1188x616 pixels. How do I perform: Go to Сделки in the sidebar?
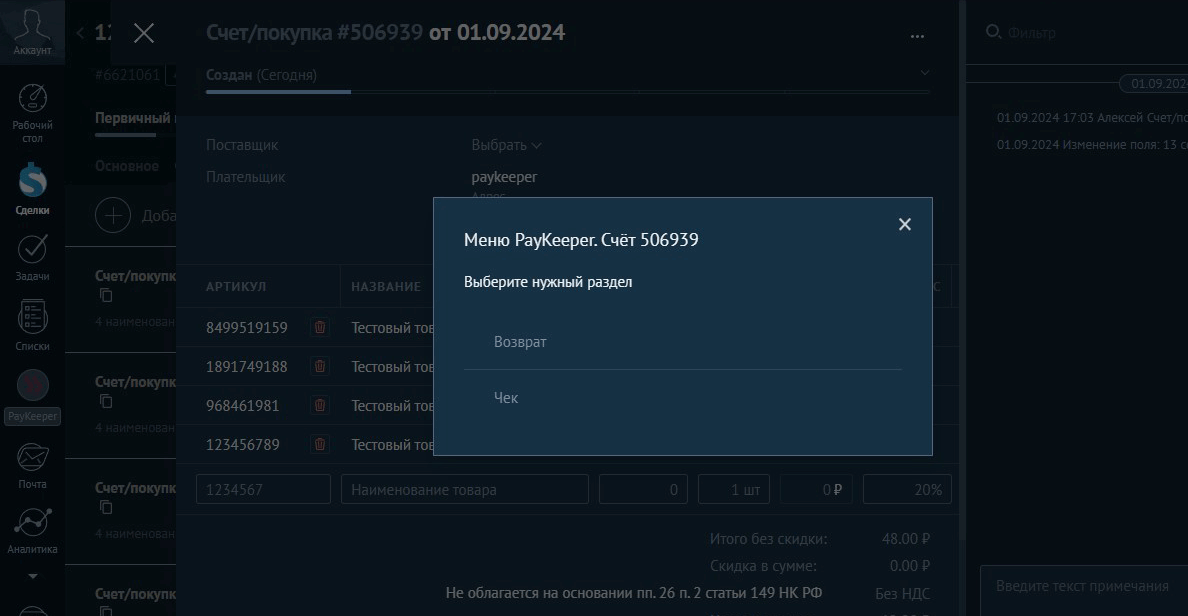point(32,187)
